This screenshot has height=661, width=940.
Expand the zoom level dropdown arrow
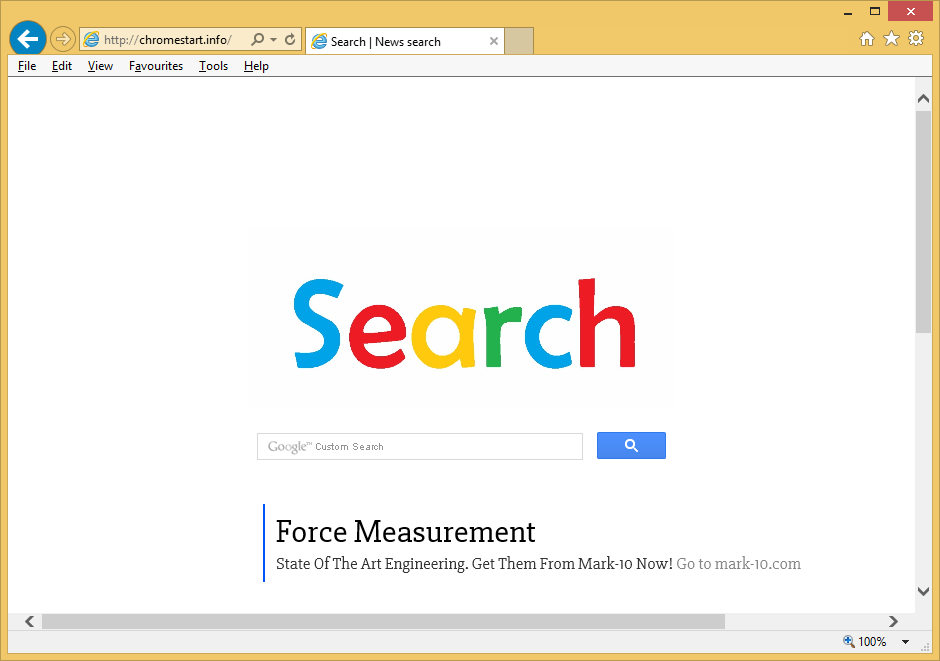(905, 642)
